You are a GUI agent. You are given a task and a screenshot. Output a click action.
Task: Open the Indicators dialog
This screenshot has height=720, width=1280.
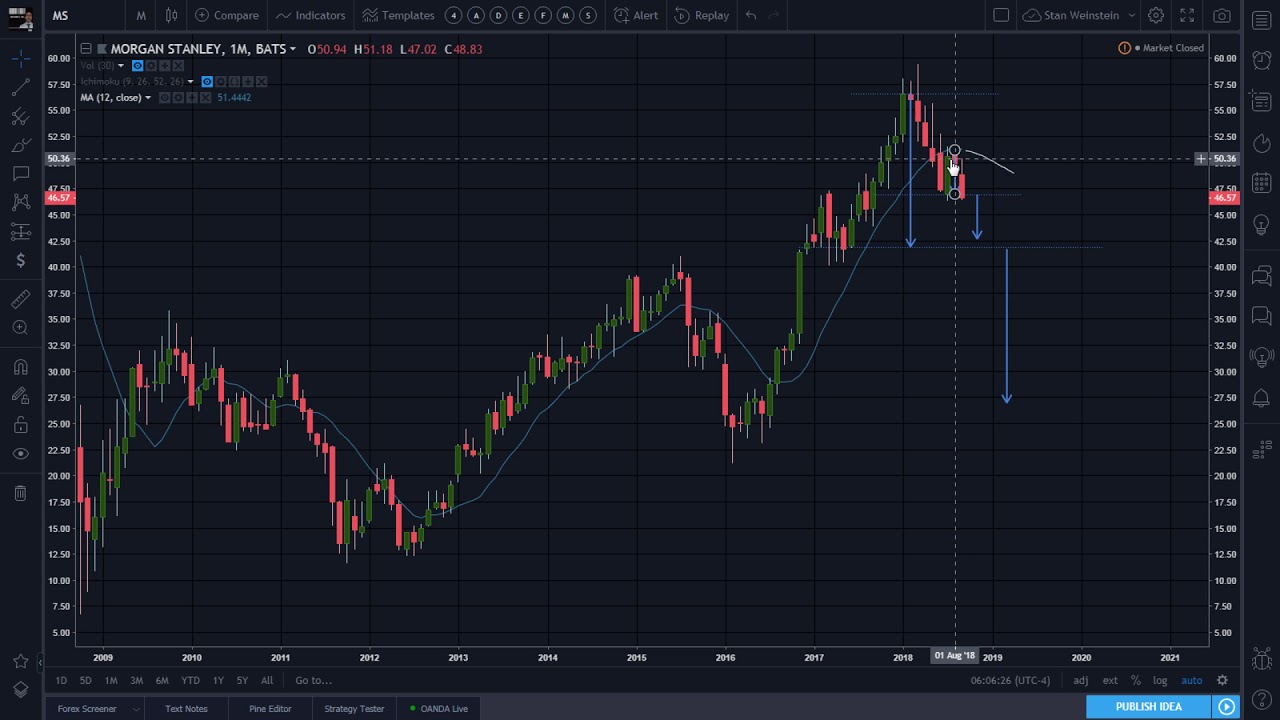pos(310,15)
